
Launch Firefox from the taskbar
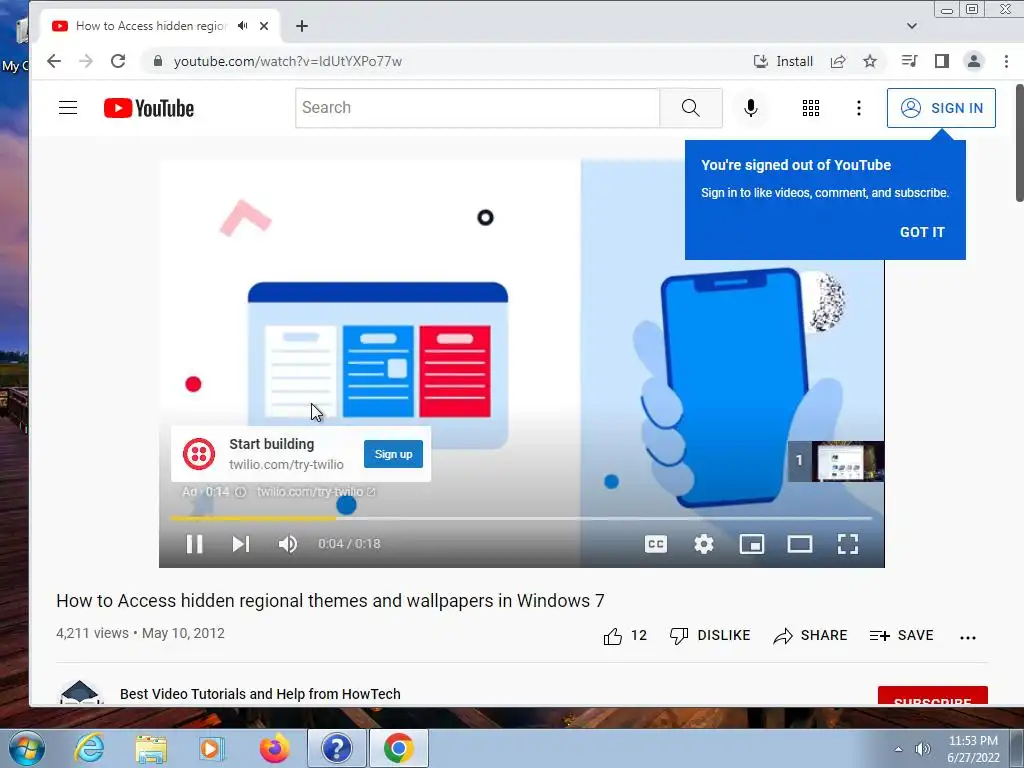274,748
